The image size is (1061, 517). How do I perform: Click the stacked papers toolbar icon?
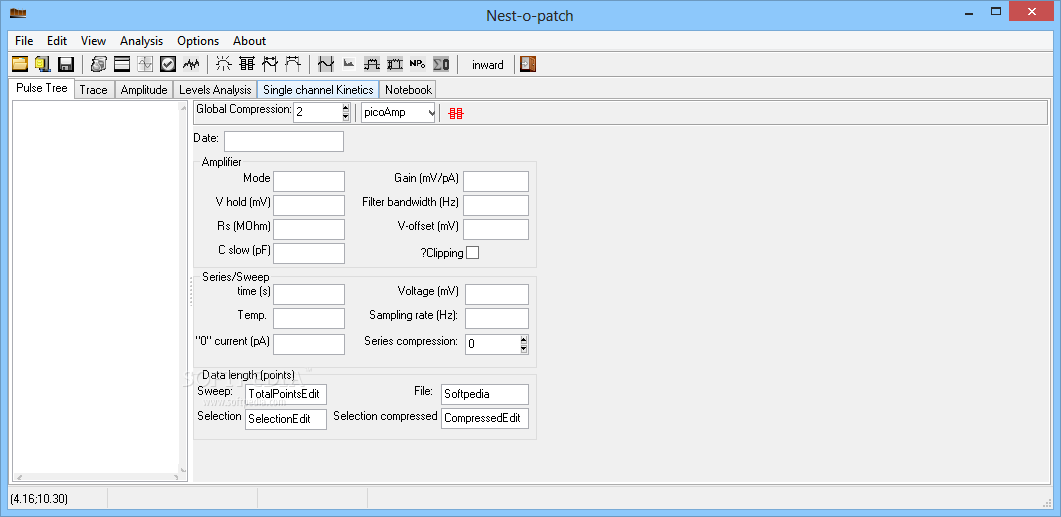99,64
